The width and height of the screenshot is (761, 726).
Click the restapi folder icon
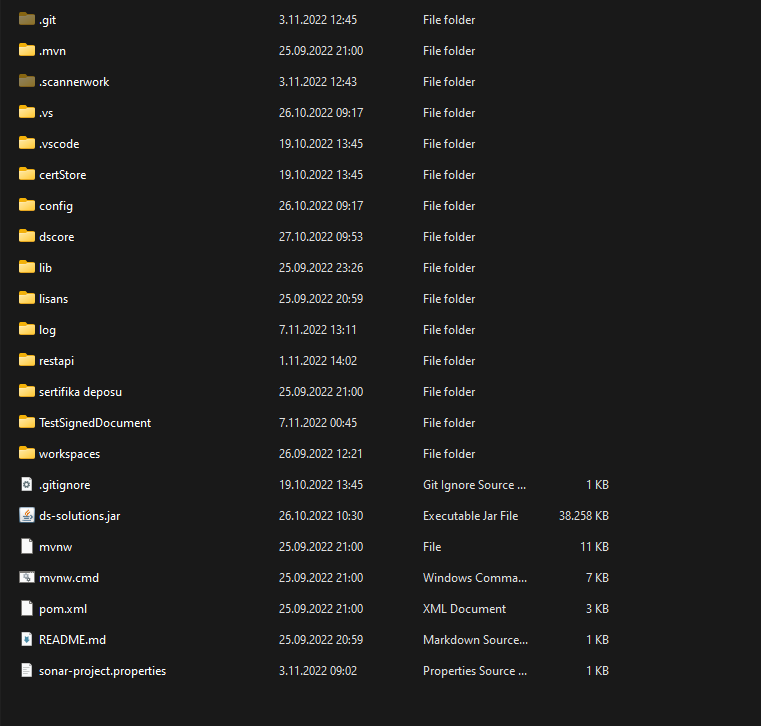[x=27, y=360]
